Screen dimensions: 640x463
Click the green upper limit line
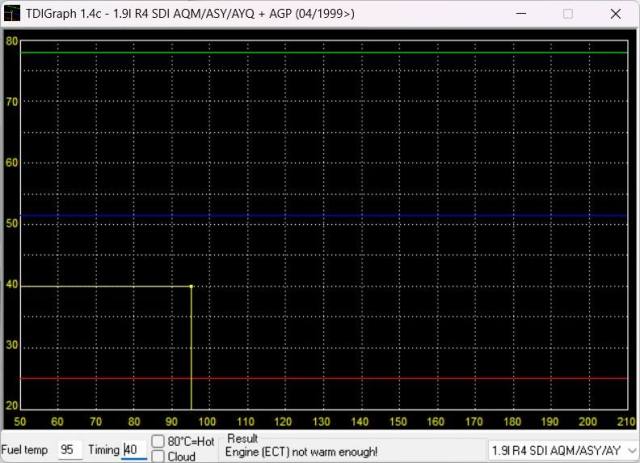[320, 52]
